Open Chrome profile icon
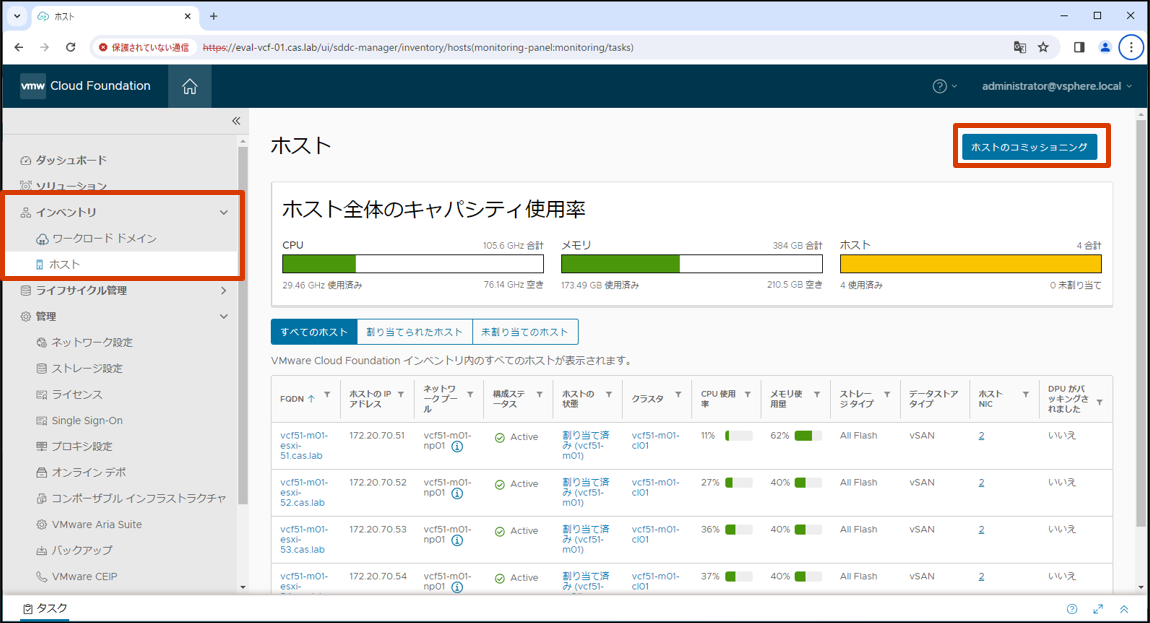 [1105, 47]
